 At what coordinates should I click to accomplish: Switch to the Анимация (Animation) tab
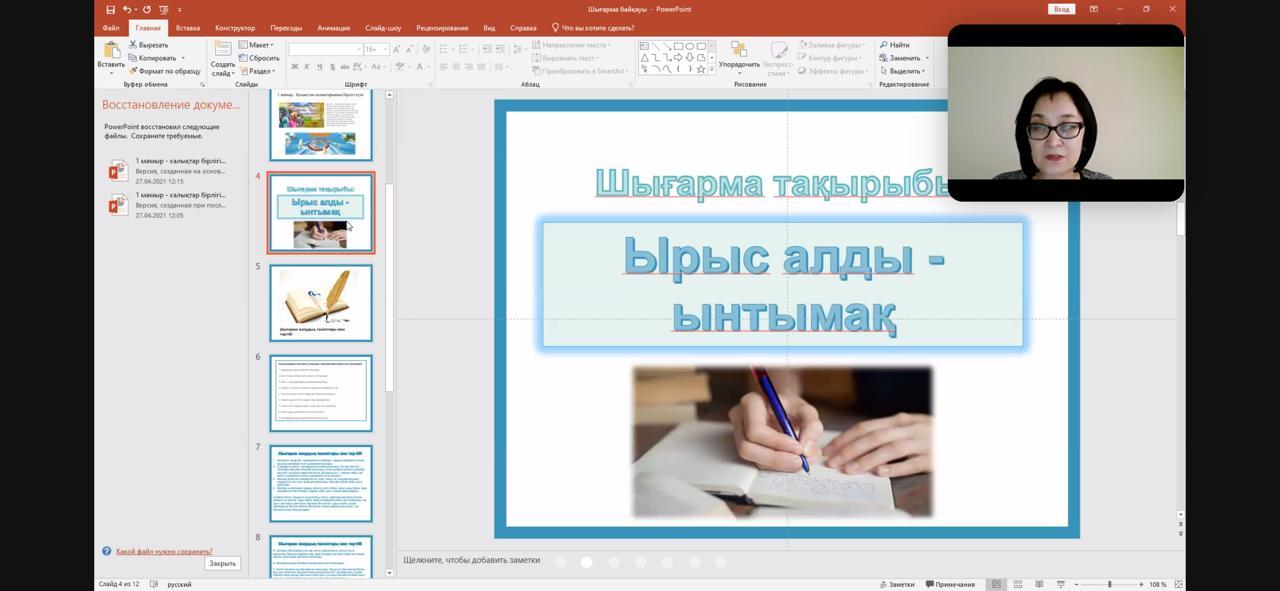pyautogui.click(x=333, y=28)
